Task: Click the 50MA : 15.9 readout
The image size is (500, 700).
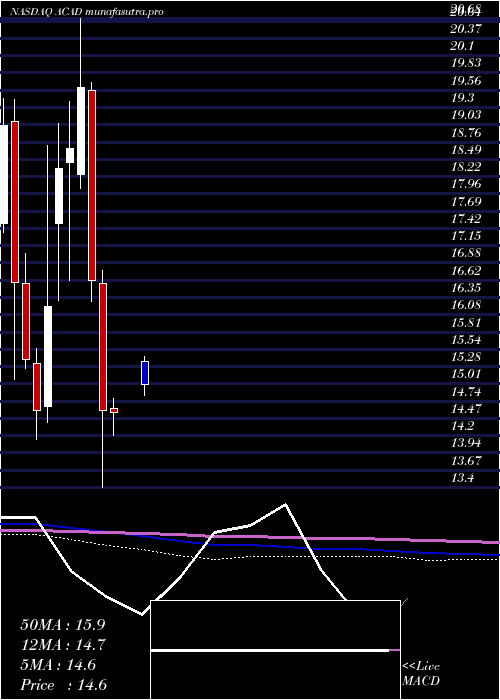Action: [x=63, y=625]
